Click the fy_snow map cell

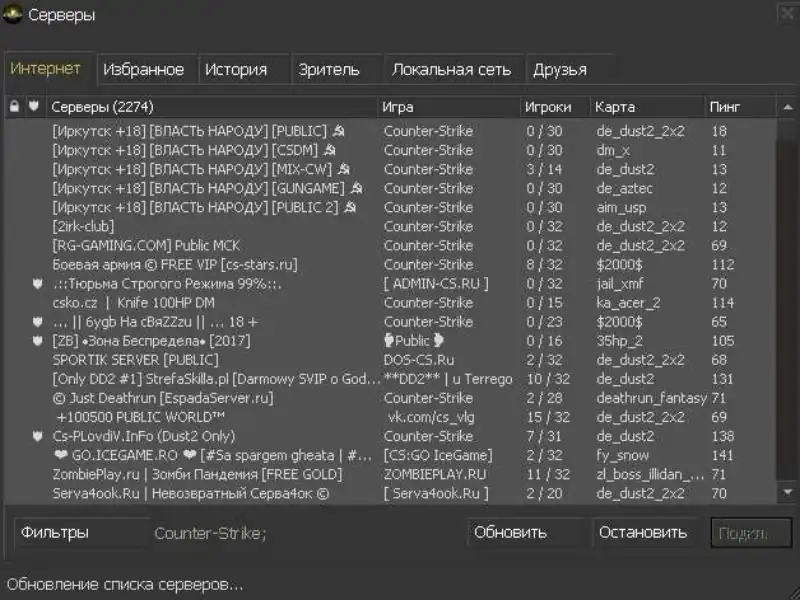622,456
